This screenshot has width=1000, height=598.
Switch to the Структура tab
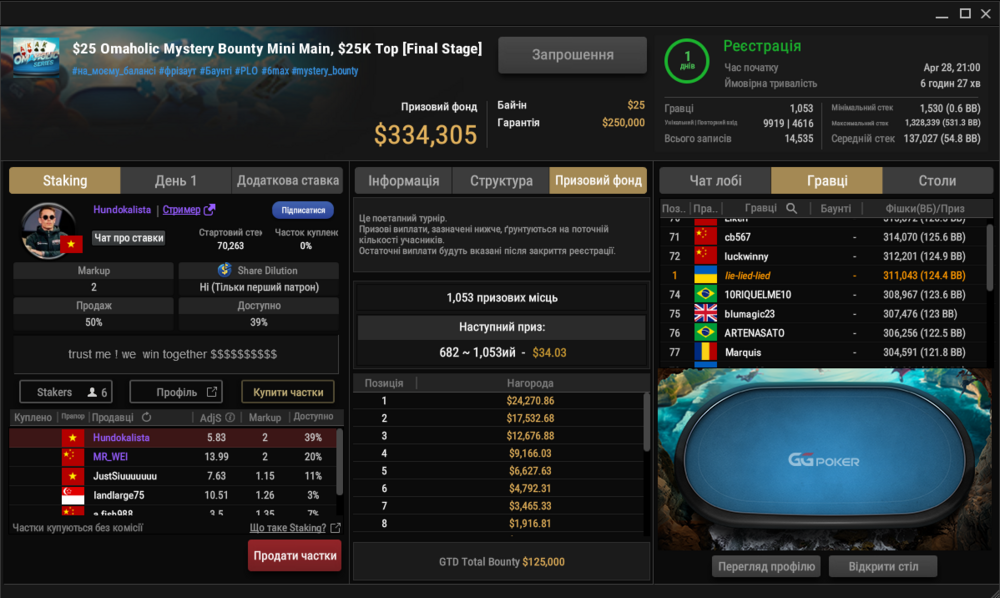pos(501,180)
